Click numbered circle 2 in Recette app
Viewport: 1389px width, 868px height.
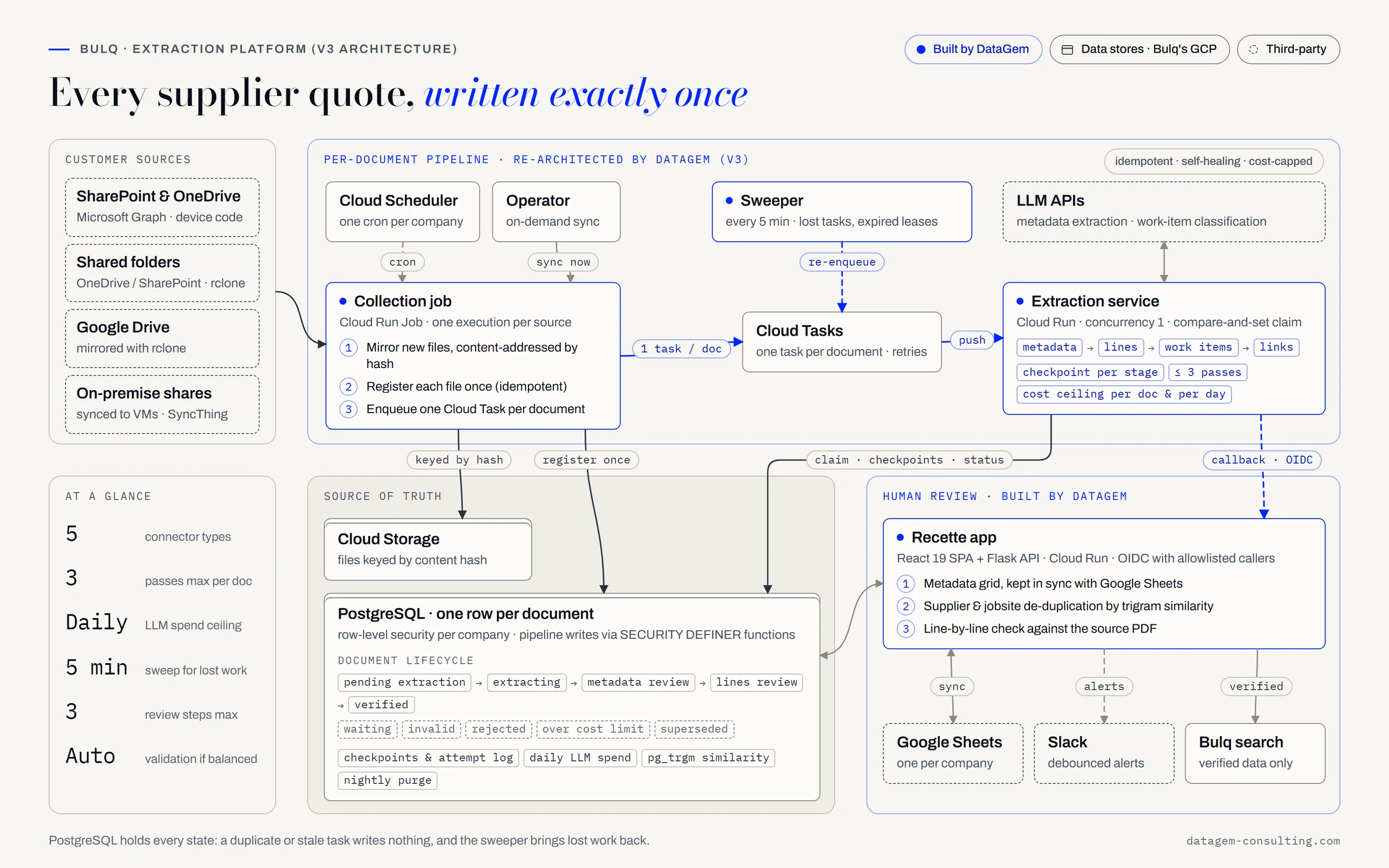pyautogui.click(x=906, y=606)
